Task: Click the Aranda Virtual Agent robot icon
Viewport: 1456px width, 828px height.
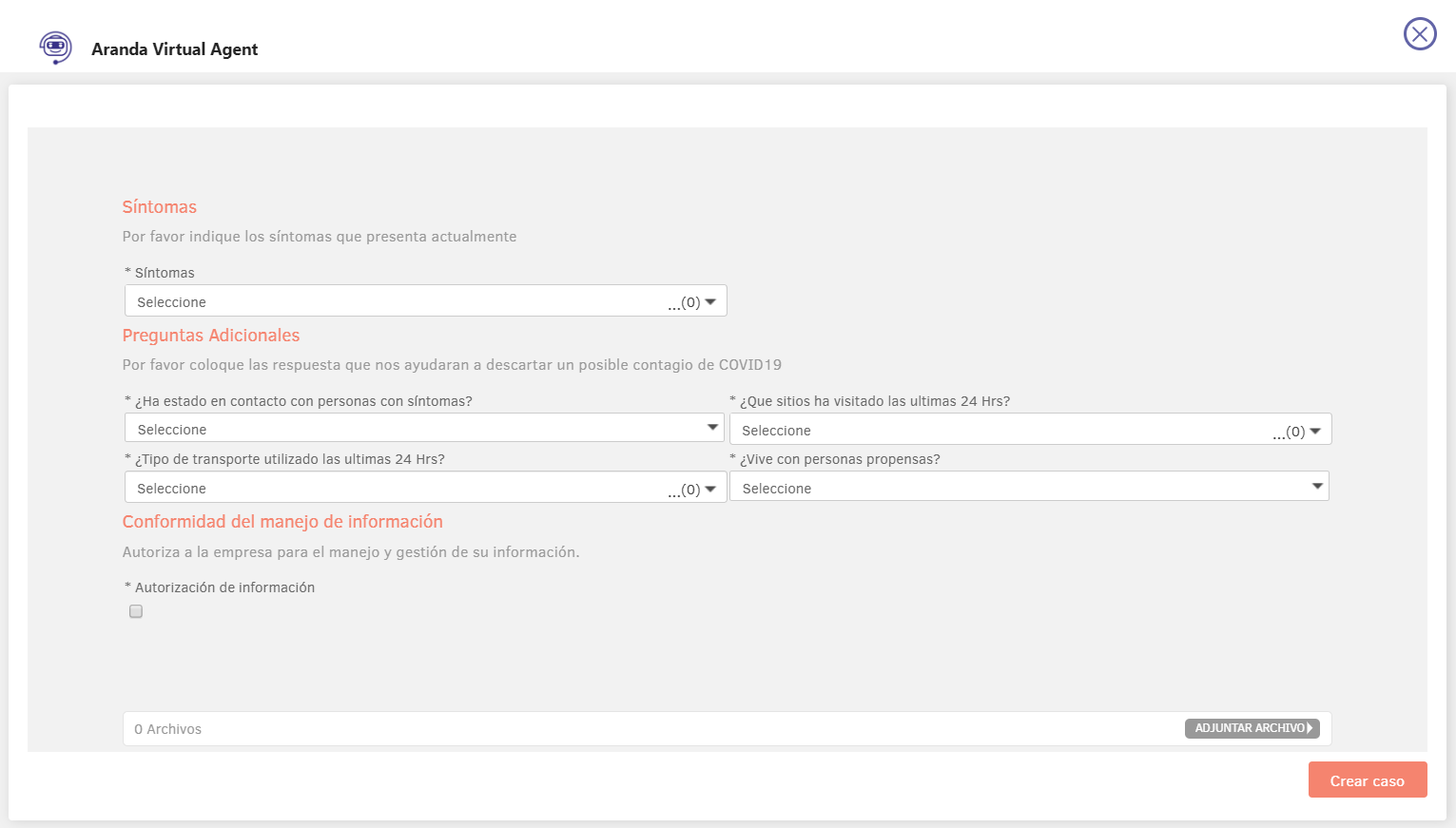Action: pyautogui.click(x=55, y=48)
